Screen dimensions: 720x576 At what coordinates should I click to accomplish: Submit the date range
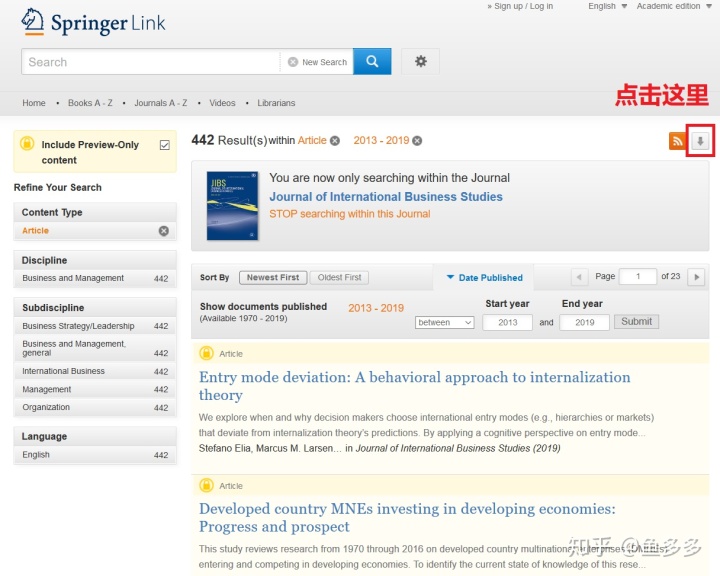coord(636,322)
